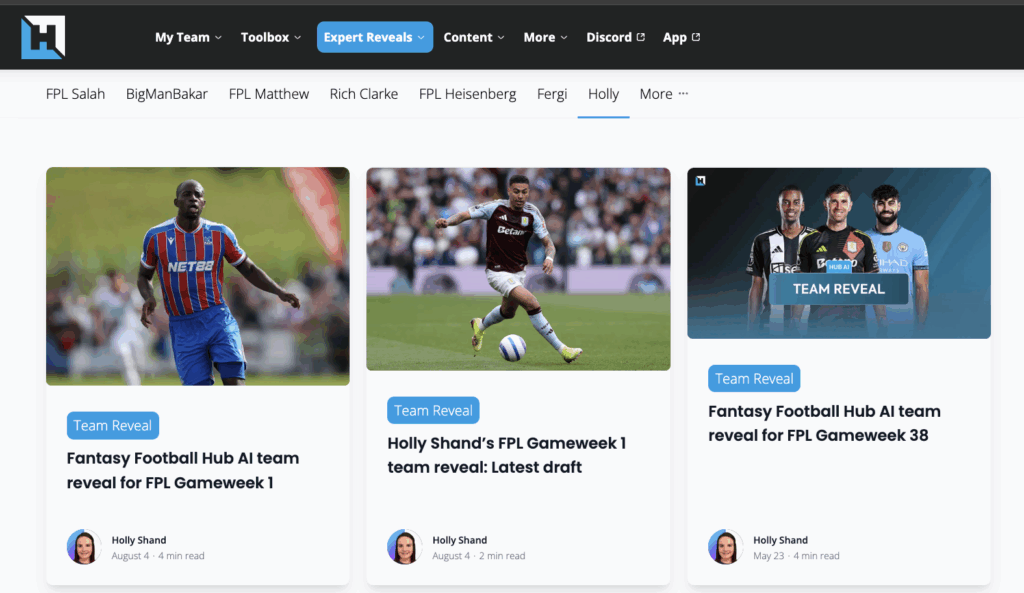This screenshot has height=593, width=1024.
Task: Click the Fantasy Football Hub logo
Action: pyautogui.click(x=43, y=37)
